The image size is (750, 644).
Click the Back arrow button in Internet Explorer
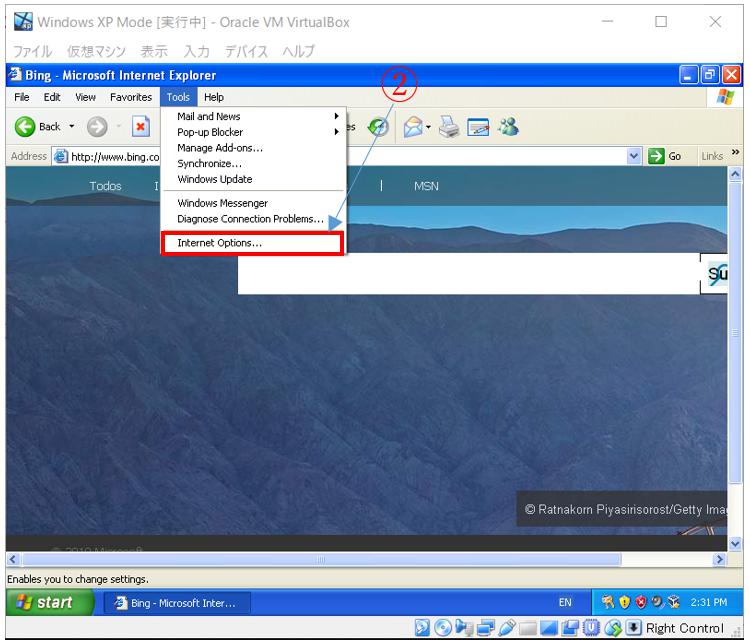point(25,127)
